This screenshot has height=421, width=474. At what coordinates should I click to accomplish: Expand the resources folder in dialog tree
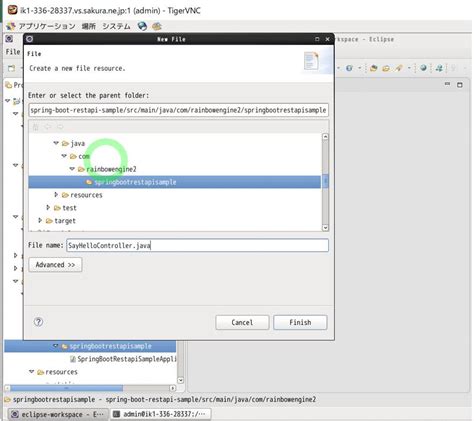tap(56, 194)
